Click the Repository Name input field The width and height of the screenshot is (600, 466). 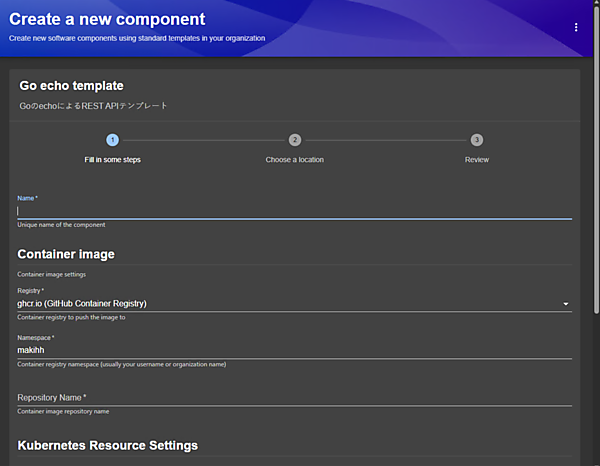click(290, 398)
